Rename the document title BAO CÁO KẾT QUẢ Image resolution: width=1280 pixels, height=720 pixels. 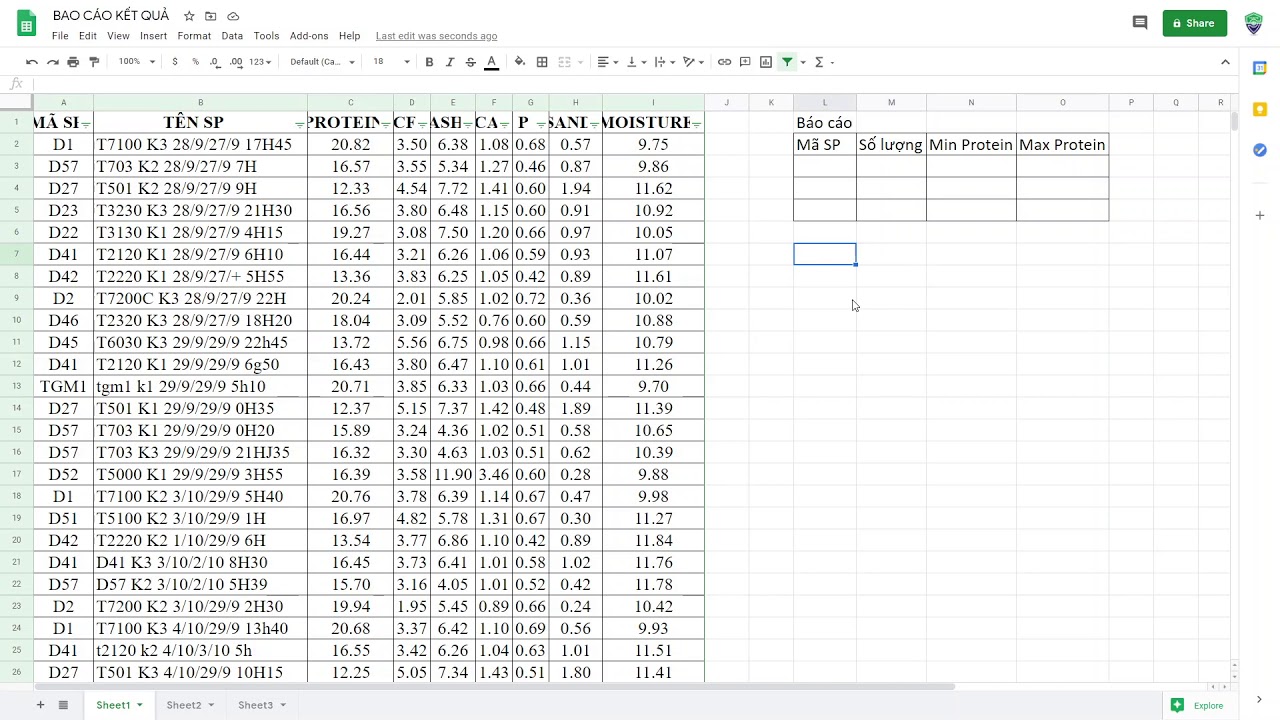click(x=111, y=16)
